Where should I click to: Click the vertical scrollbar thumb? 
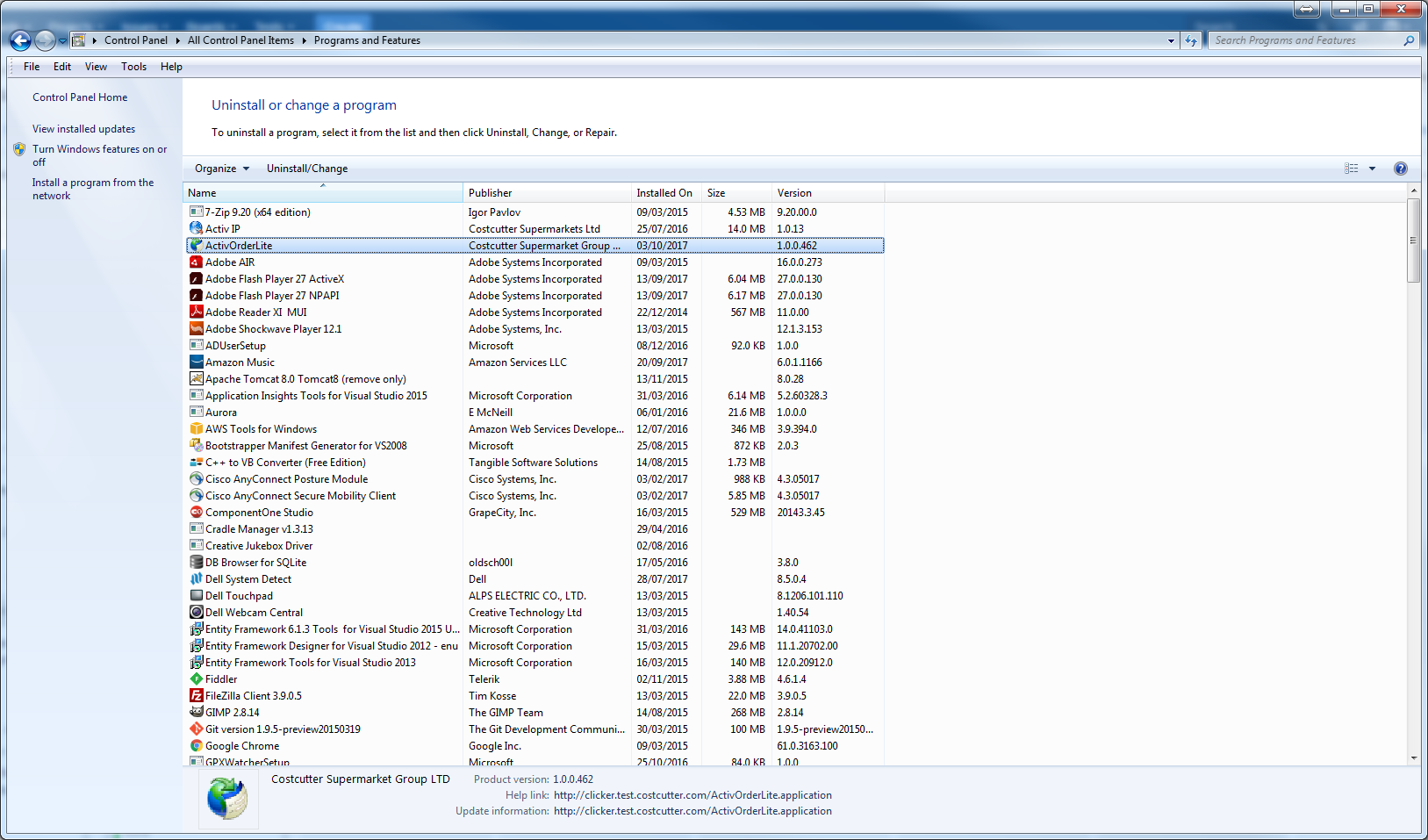1413,240
